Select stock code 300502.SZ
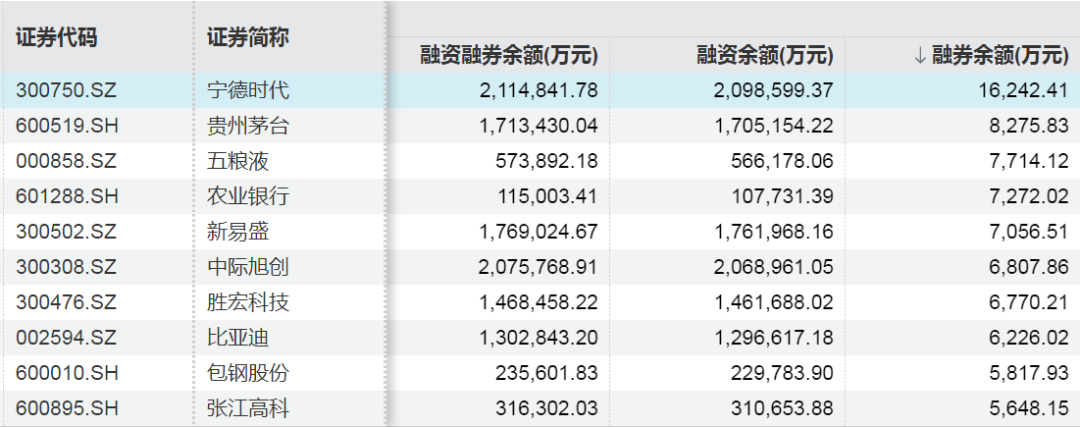Viewport: 1080px width, 427px height. pyautogui.click(x=65, y=231)
